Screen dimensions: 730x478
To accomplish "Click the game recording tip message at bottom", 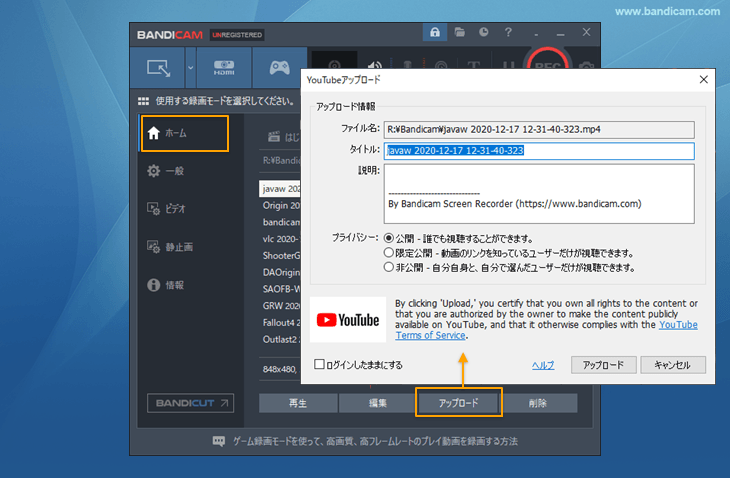I will (375, 441).
